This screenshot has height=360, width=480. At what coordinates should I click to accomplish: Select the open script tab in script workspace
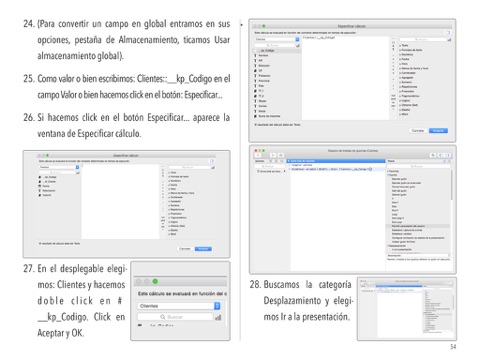336,161
